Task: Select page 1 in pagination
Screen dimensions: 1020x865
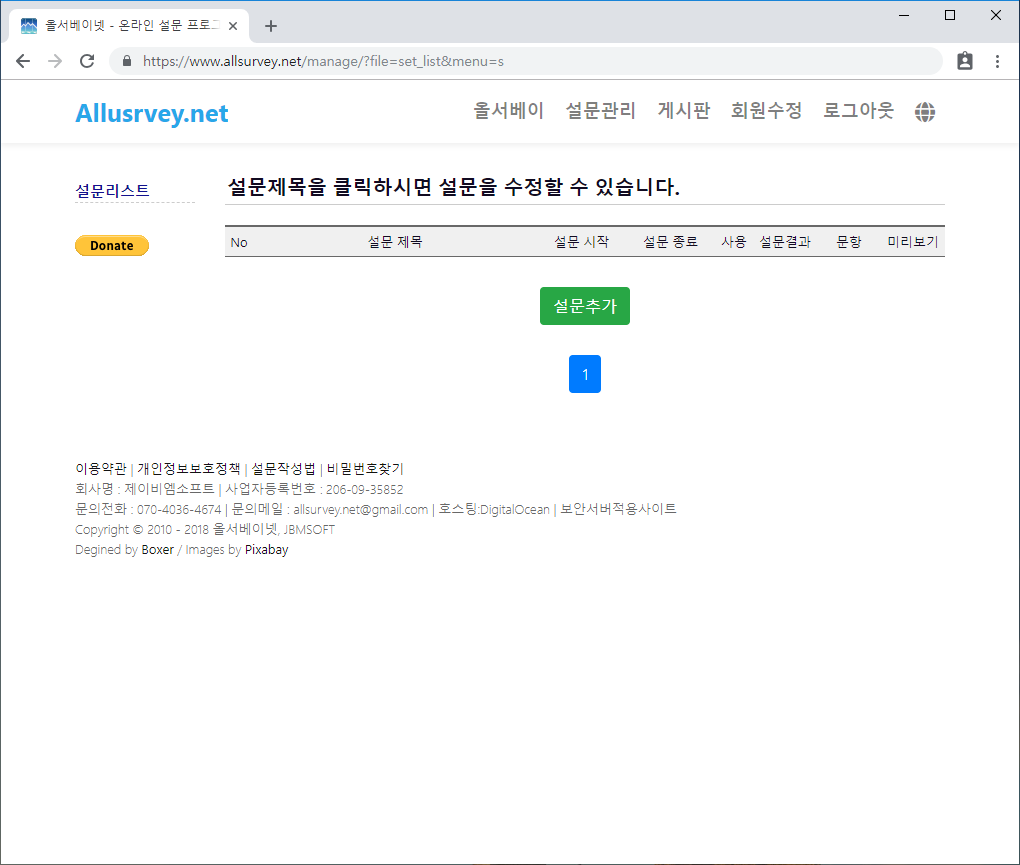Action: pos(584,374)
